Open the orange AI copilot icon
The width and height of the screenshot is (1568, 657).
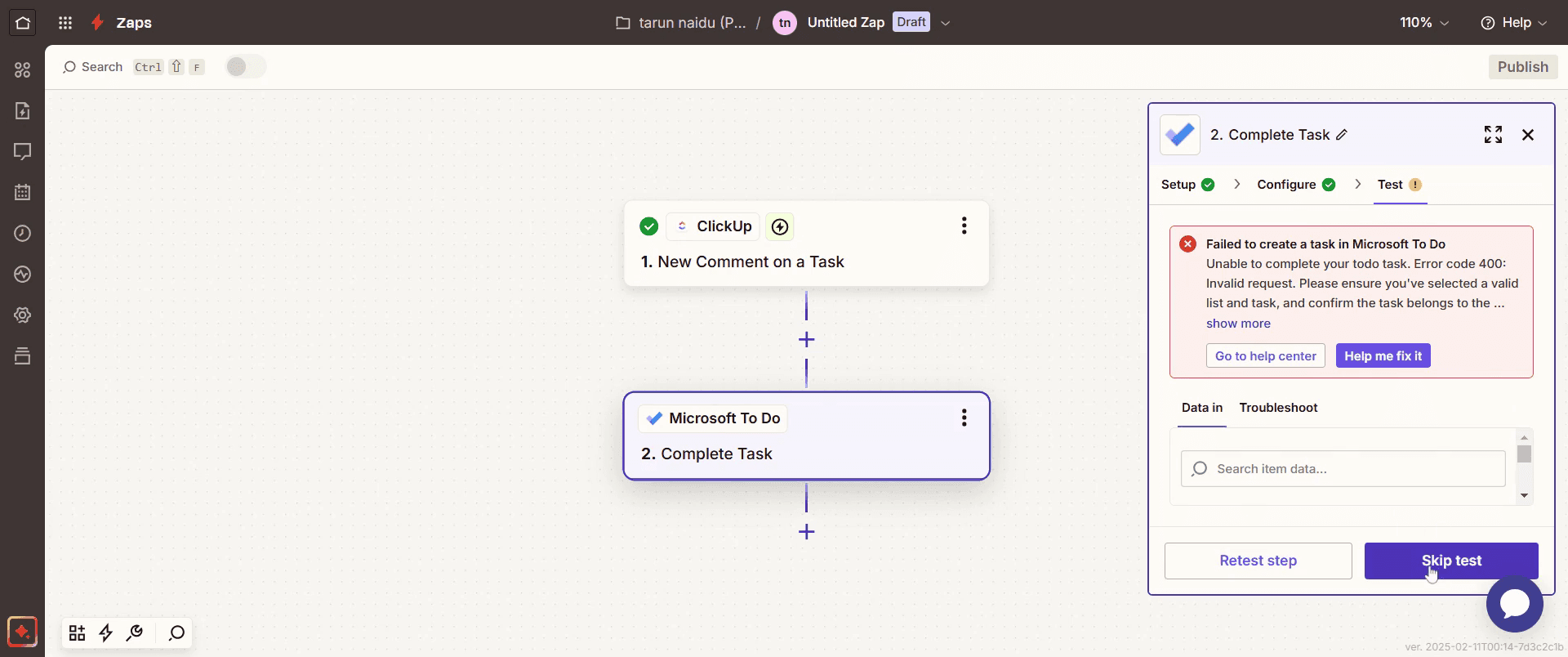pos(22,632)
